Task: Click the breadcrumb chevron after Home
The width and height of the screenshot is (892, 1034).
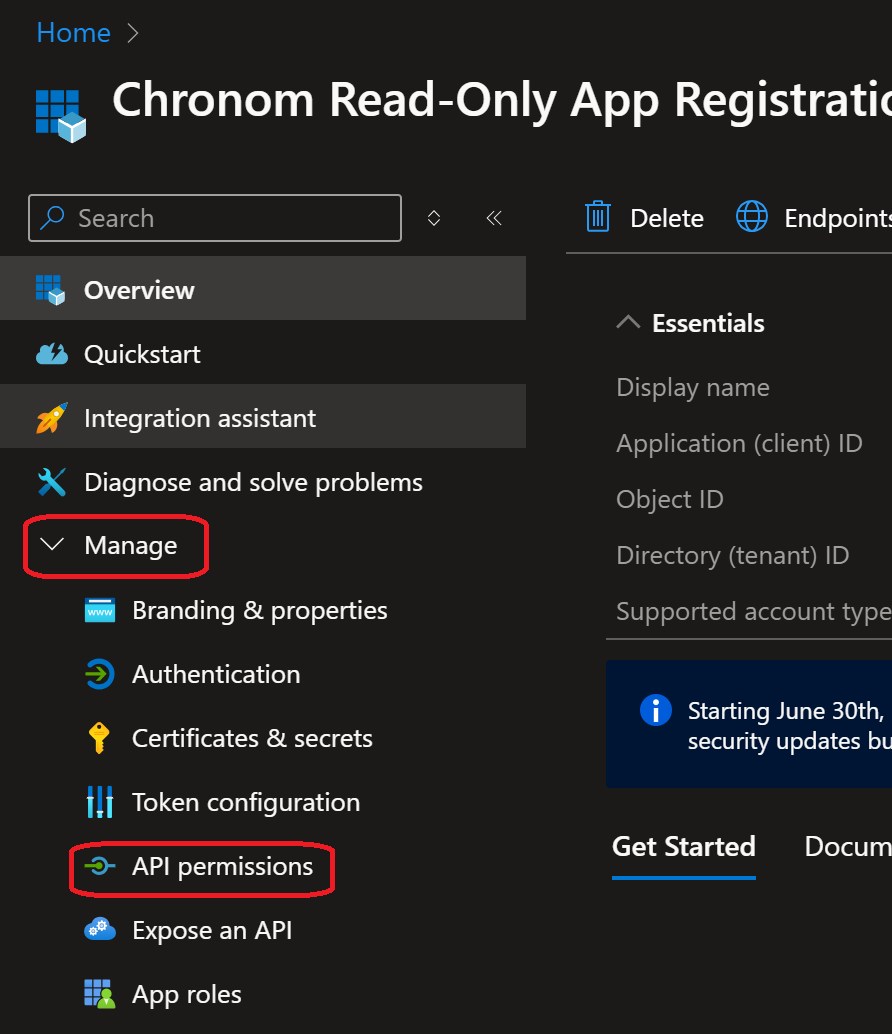Action: tap(133, 33)
